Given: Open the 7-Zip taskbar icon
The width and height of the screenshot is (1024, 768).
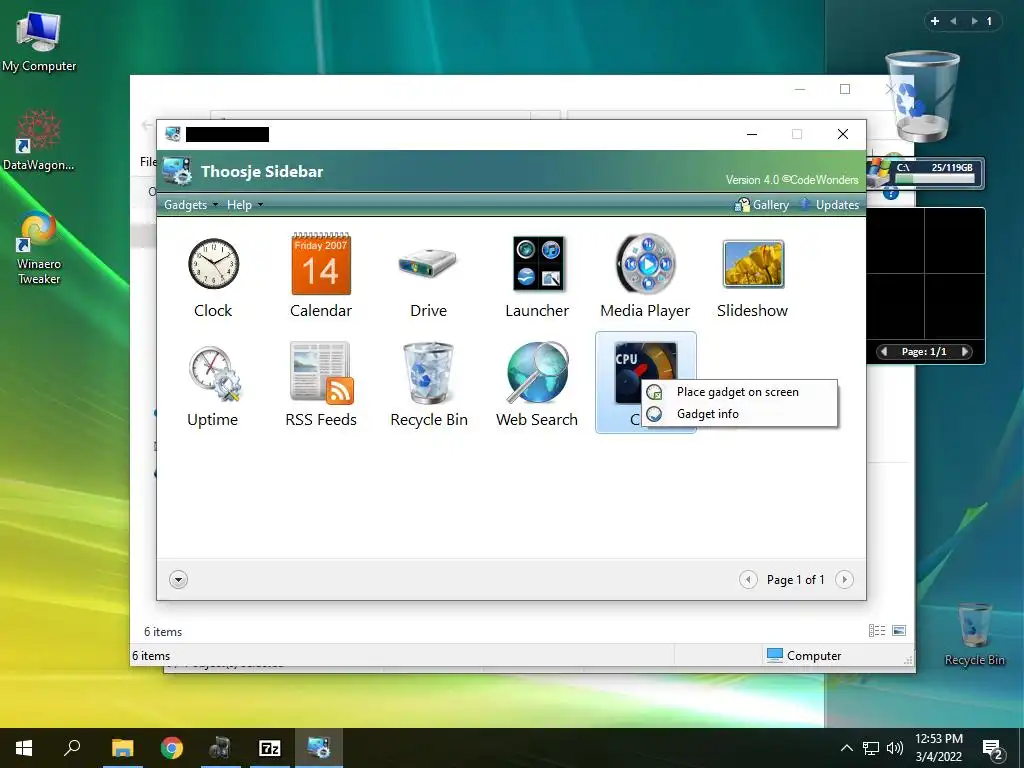Looking at the screenshot, I should coord(270,748).
